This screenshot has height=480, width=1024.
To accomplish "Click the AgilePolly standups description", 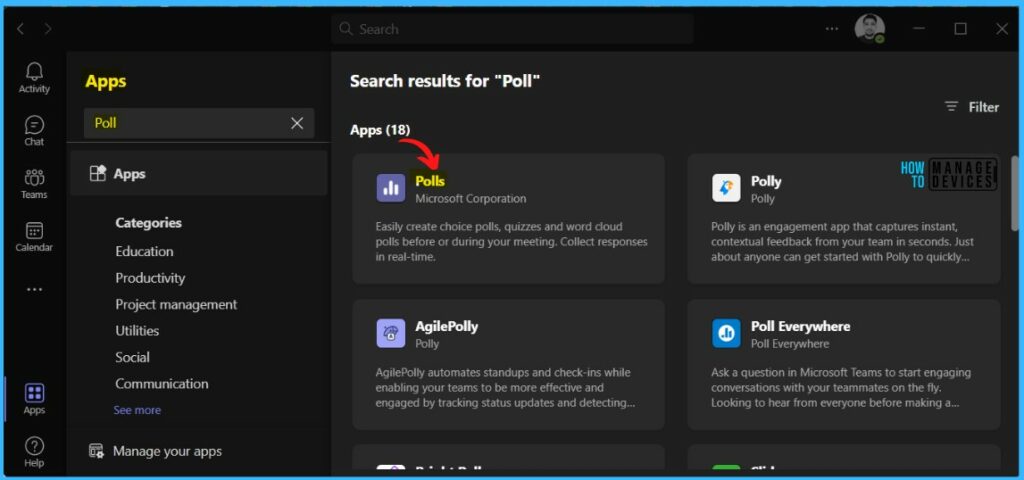I will pyautogui.click(x=505, y=388).
